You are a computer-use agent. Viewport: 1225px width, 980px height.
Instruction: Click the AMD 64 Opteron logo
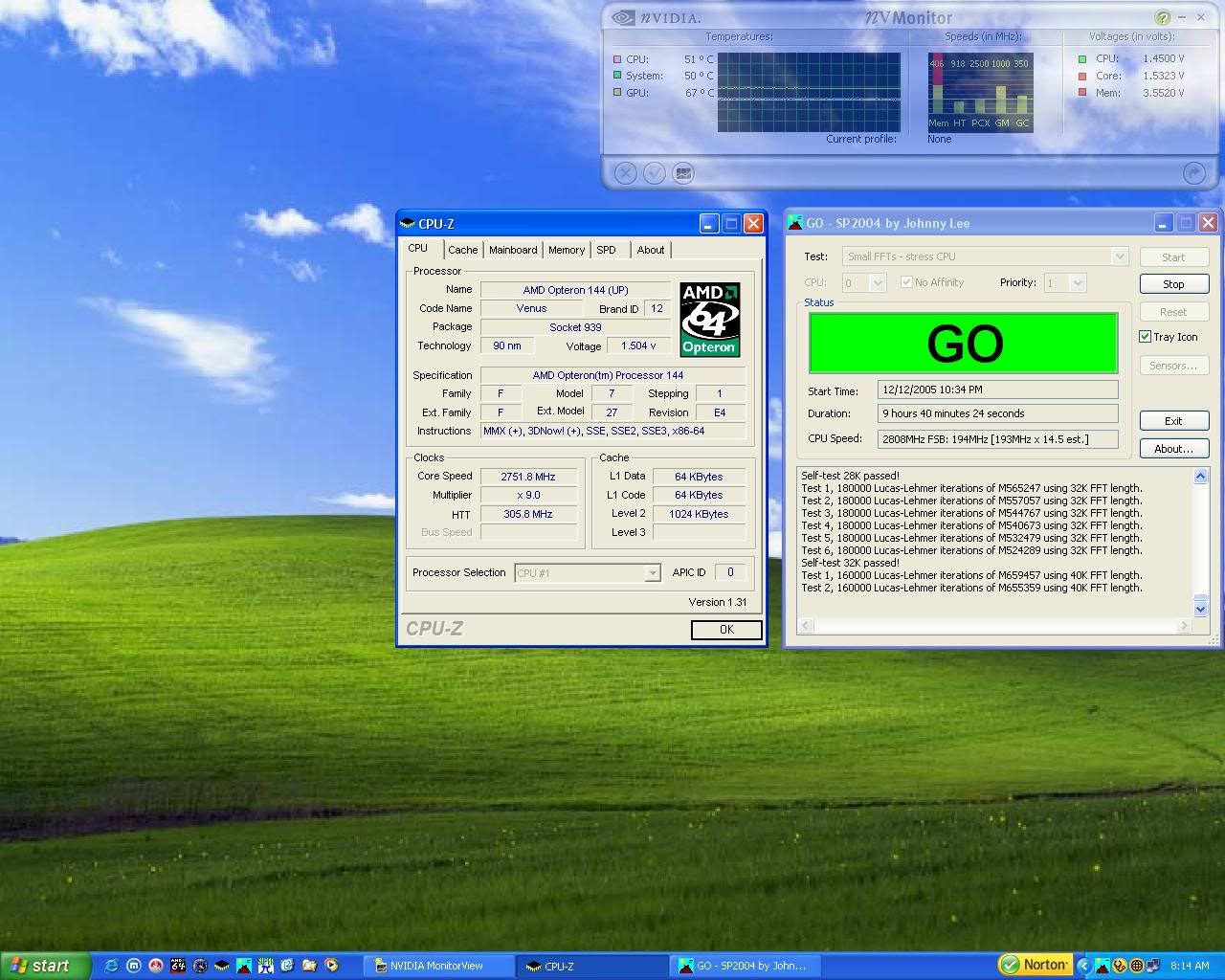click(x=709, y=319)
